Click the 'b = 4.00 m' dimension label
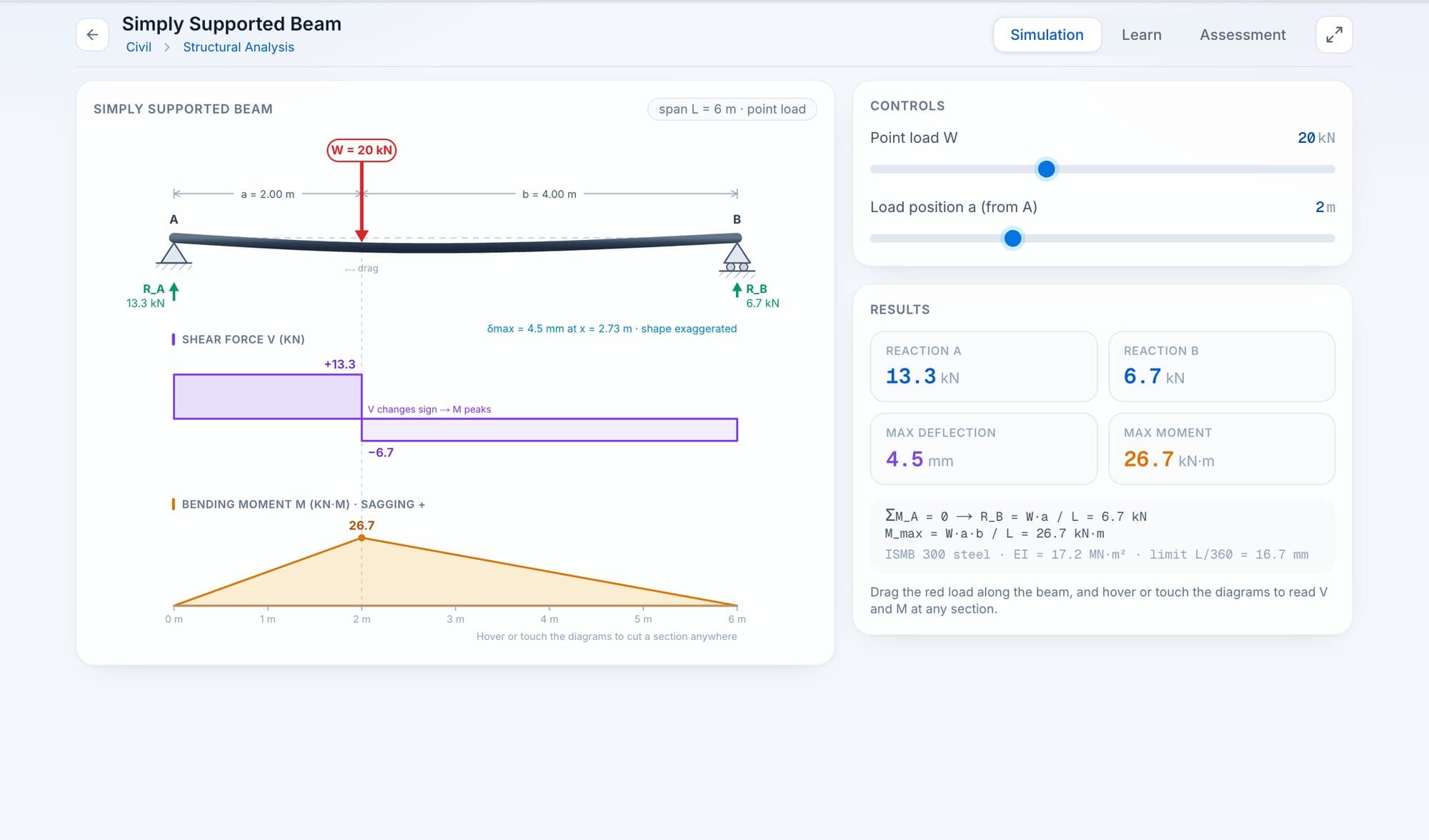 pyautogui.click(x=549, y=194)
